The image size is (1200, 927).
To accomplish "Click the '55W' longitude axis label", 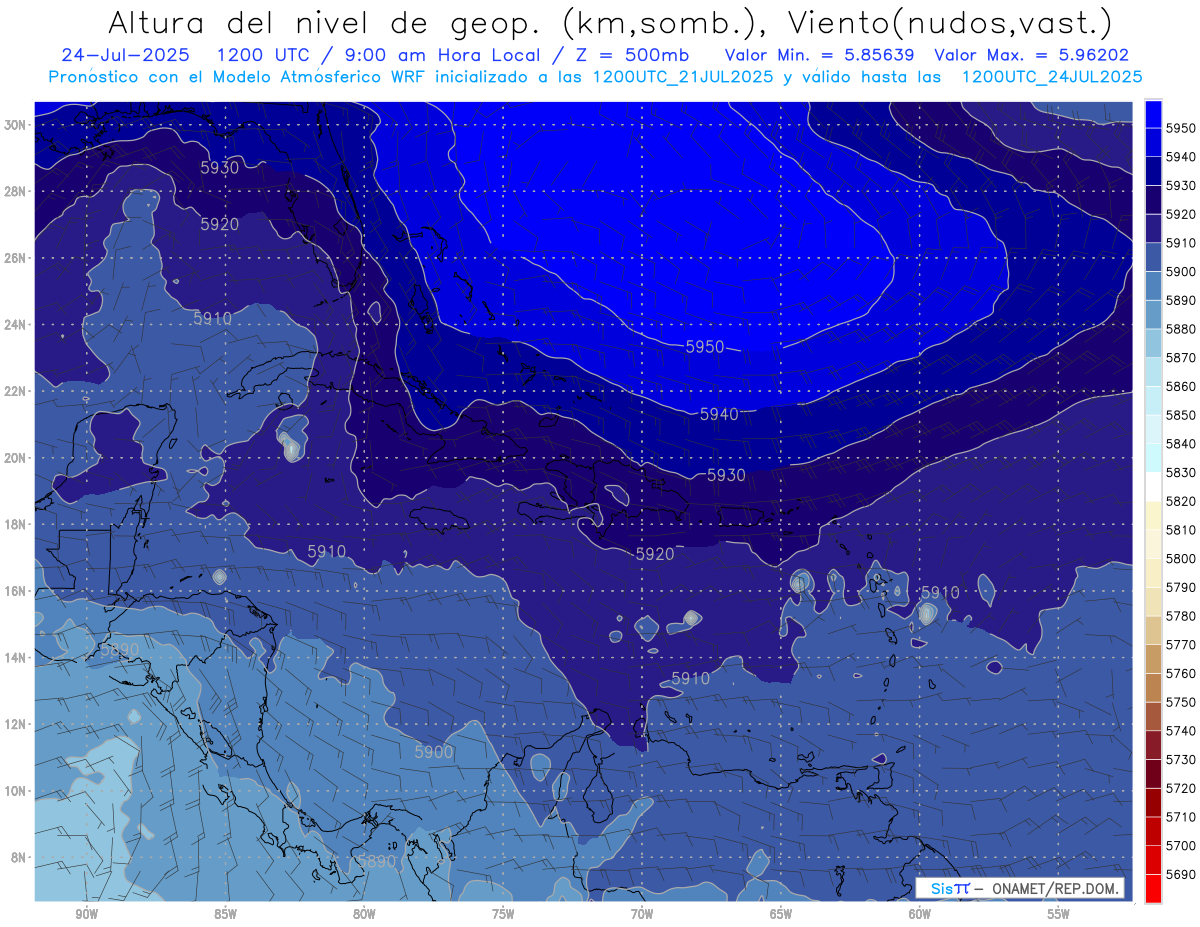I will click(x=1059, y=914).
